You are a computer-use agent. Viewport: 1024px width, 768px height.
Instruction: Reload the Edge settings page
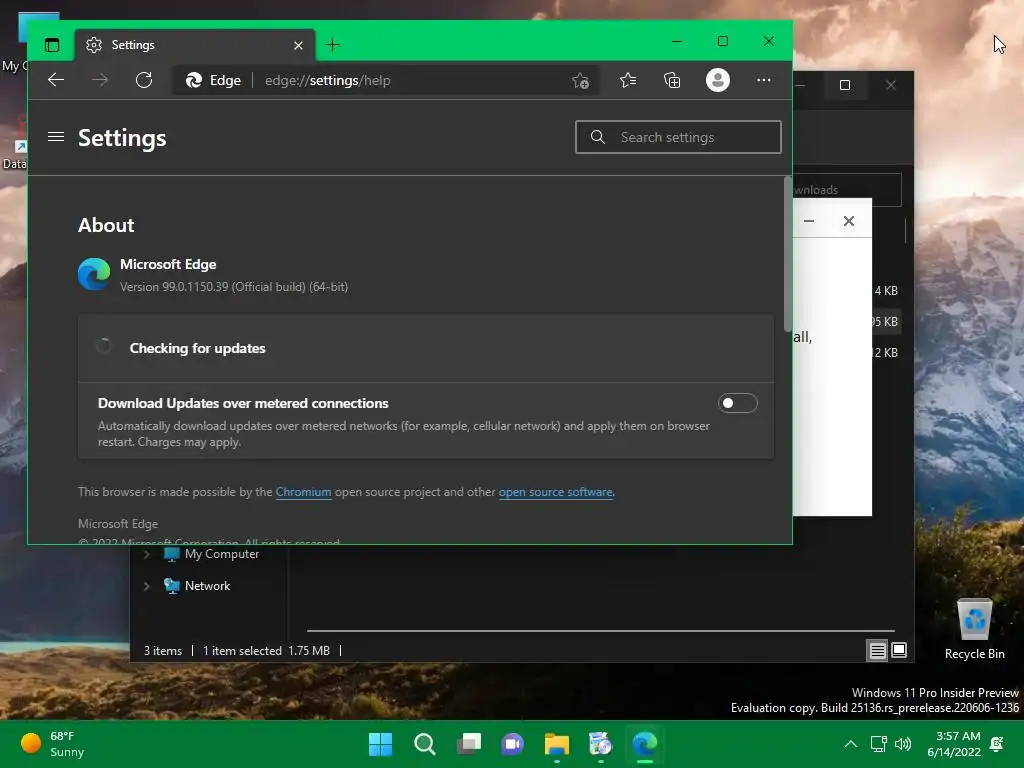[x=144, y=80]
